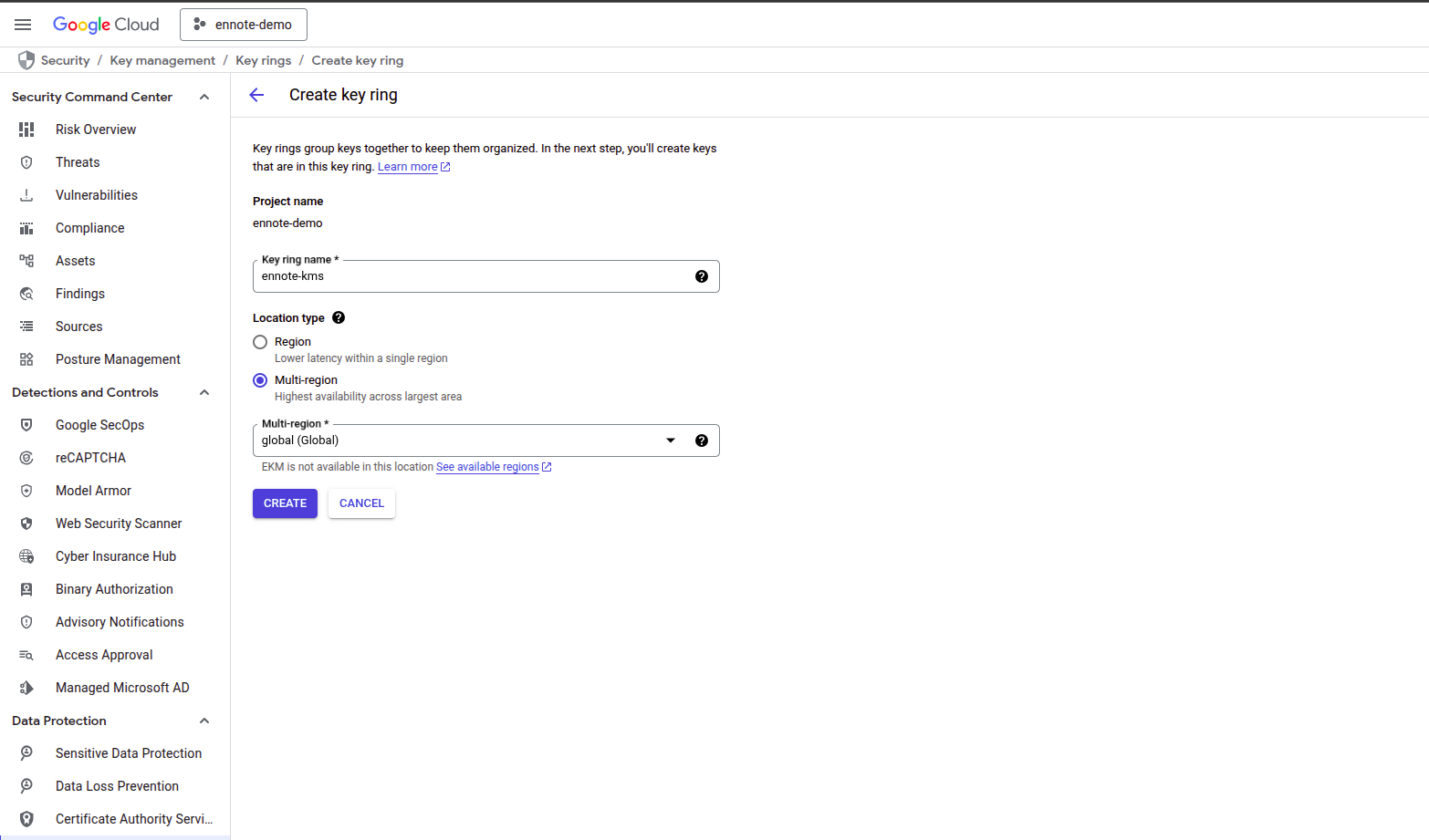Click the Google SecOps shield icon
Viewport: 1429px width, 840px height.
pos(26,425)
